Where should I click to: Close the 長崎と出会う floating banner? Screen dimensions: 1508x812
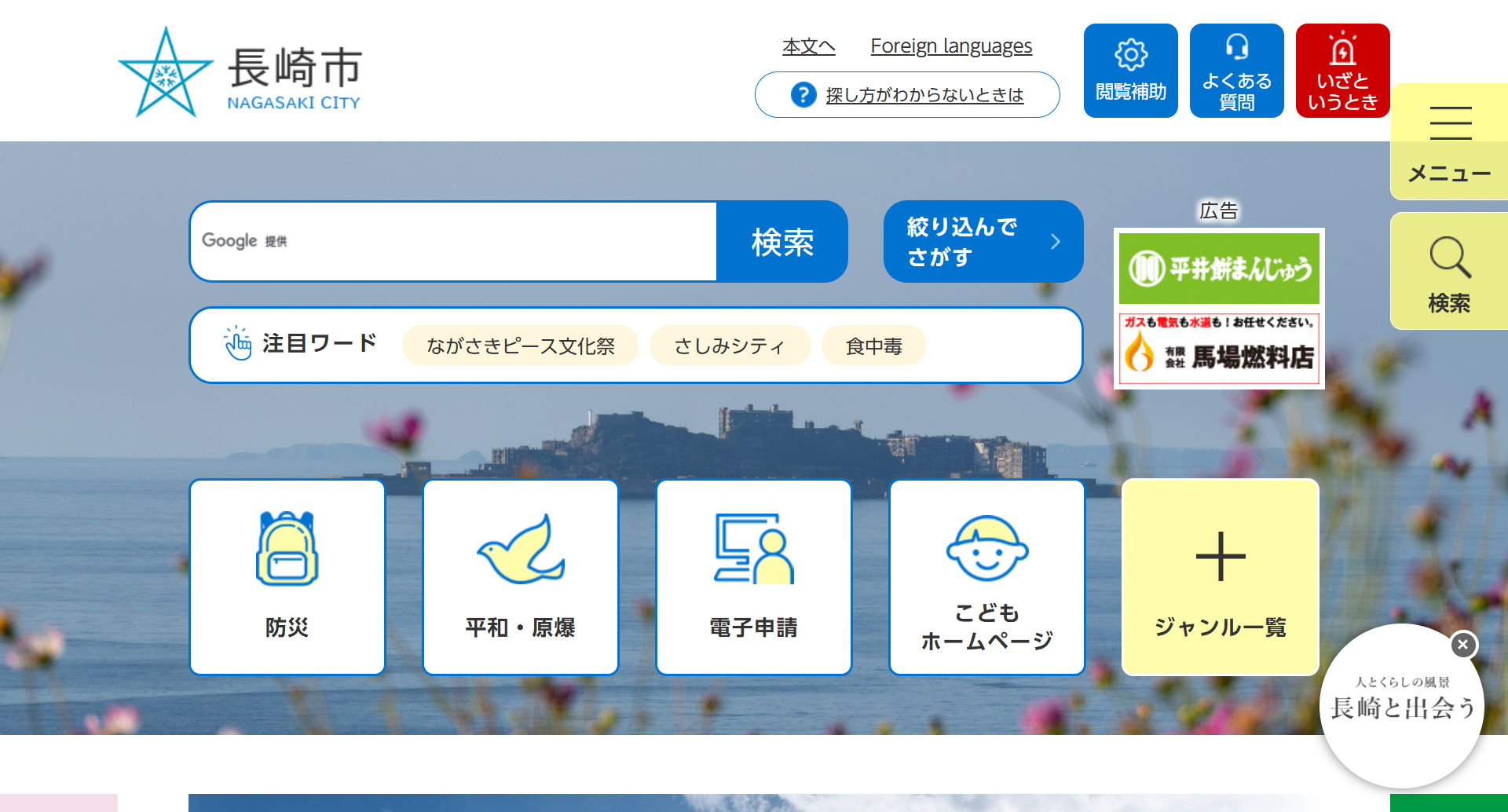tap(1462, 645)
